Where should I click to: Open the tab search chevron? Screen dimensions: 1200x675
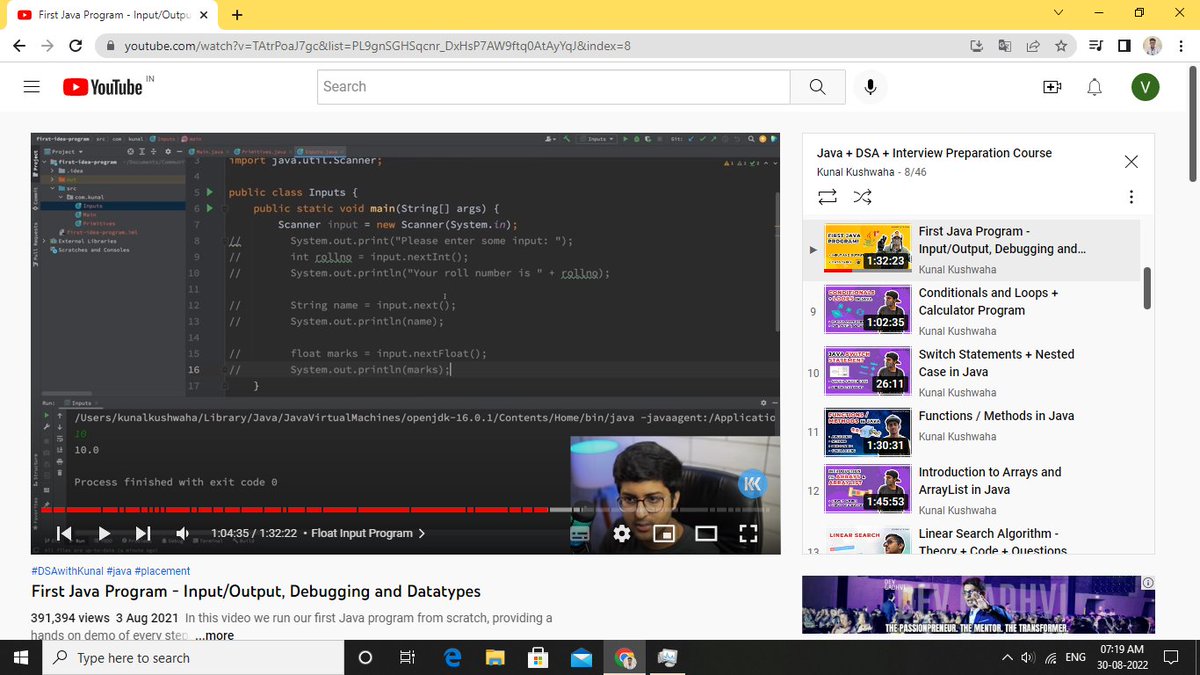pos(1060,13)
